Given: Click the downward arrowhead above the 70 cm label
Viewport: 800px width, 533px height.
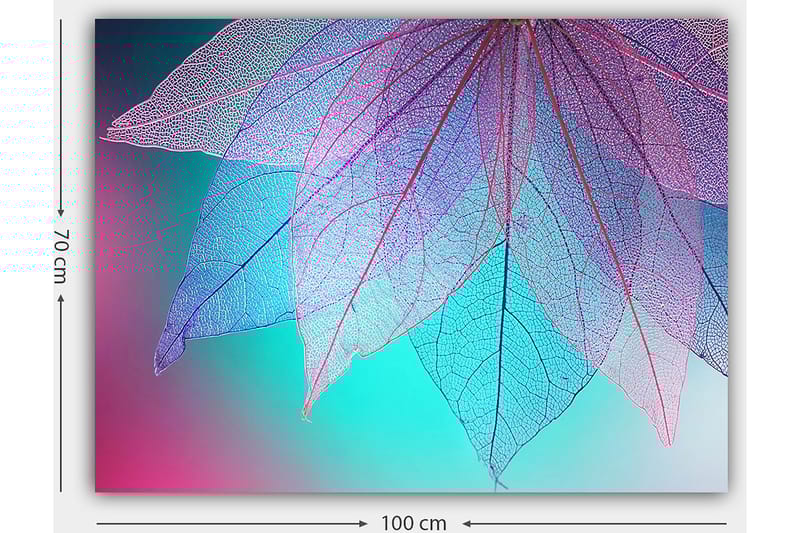Looking at the screenshot, I should pos(60,212).
